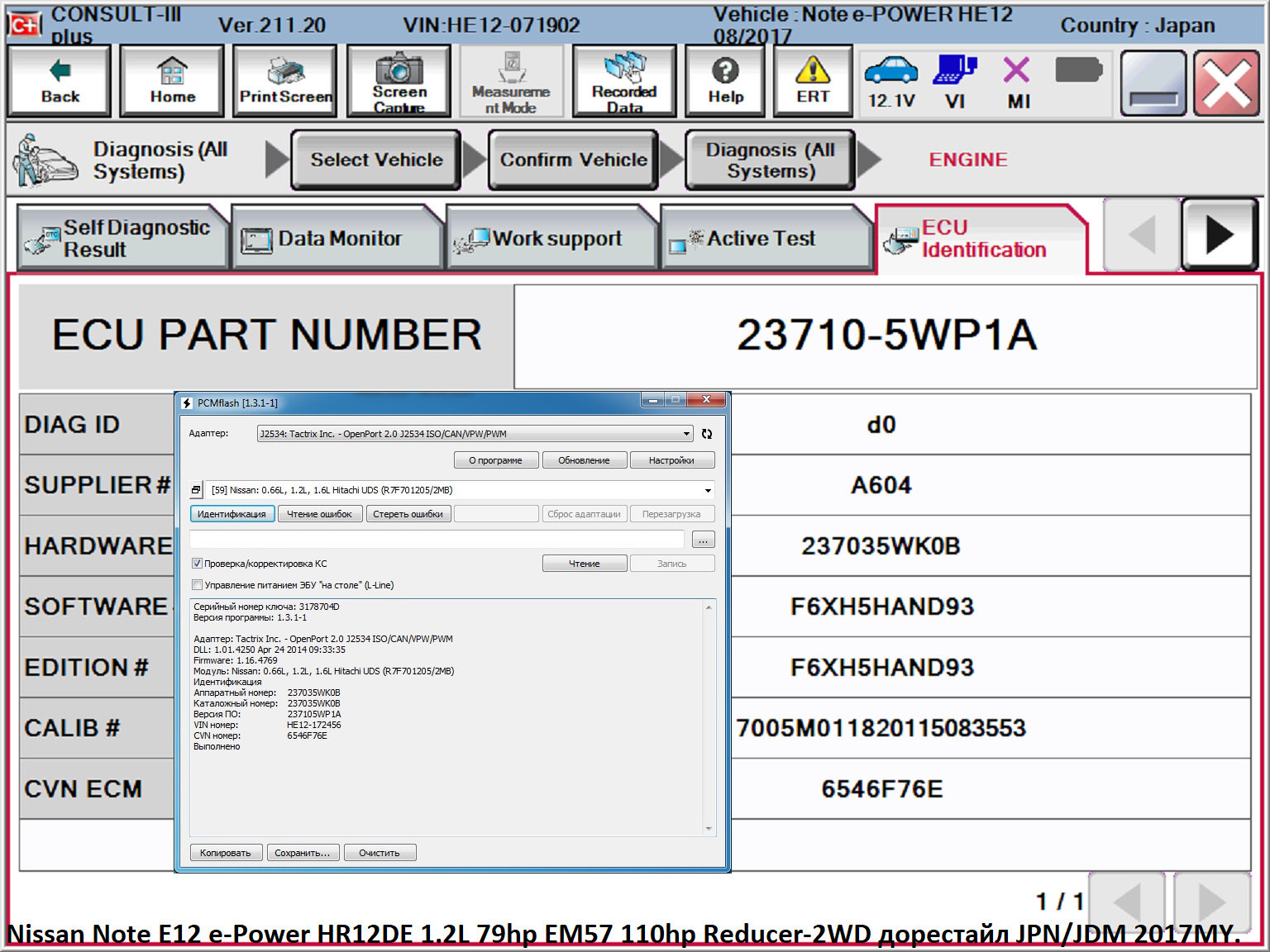Click Diagnosis (All Systems) mechanic icon
Image resolution: width=1270 pixels, height=952 pixels.
45,160
